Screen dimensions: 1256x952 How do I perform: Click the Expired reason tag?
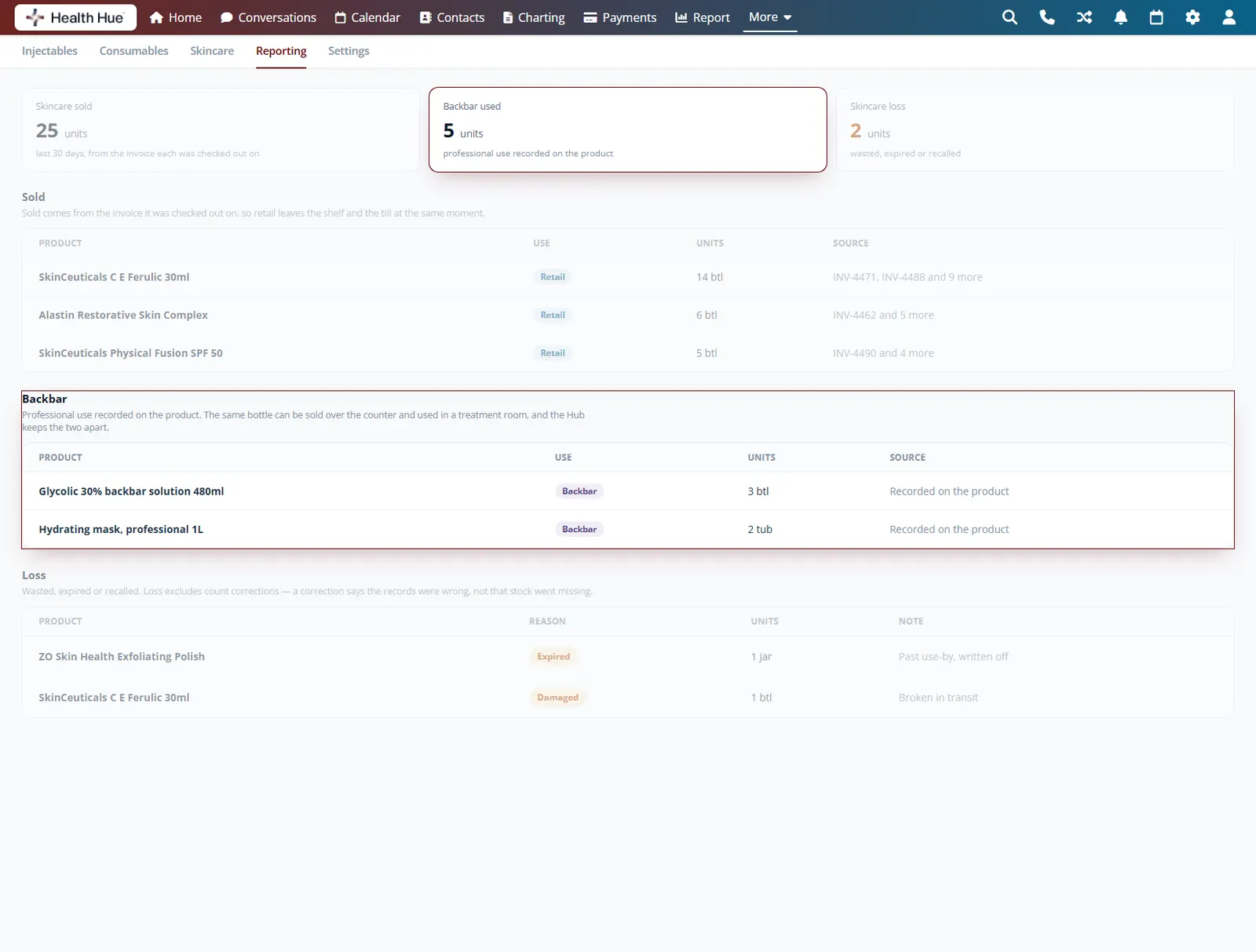[553, 656]
